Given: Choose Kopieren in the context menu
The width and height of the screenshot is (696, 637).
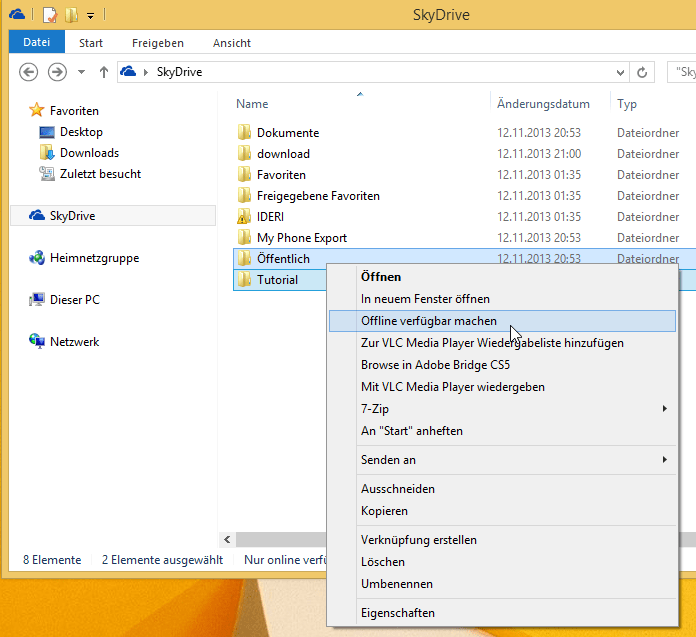Looking at the screenshot, I should coord(502,511).
